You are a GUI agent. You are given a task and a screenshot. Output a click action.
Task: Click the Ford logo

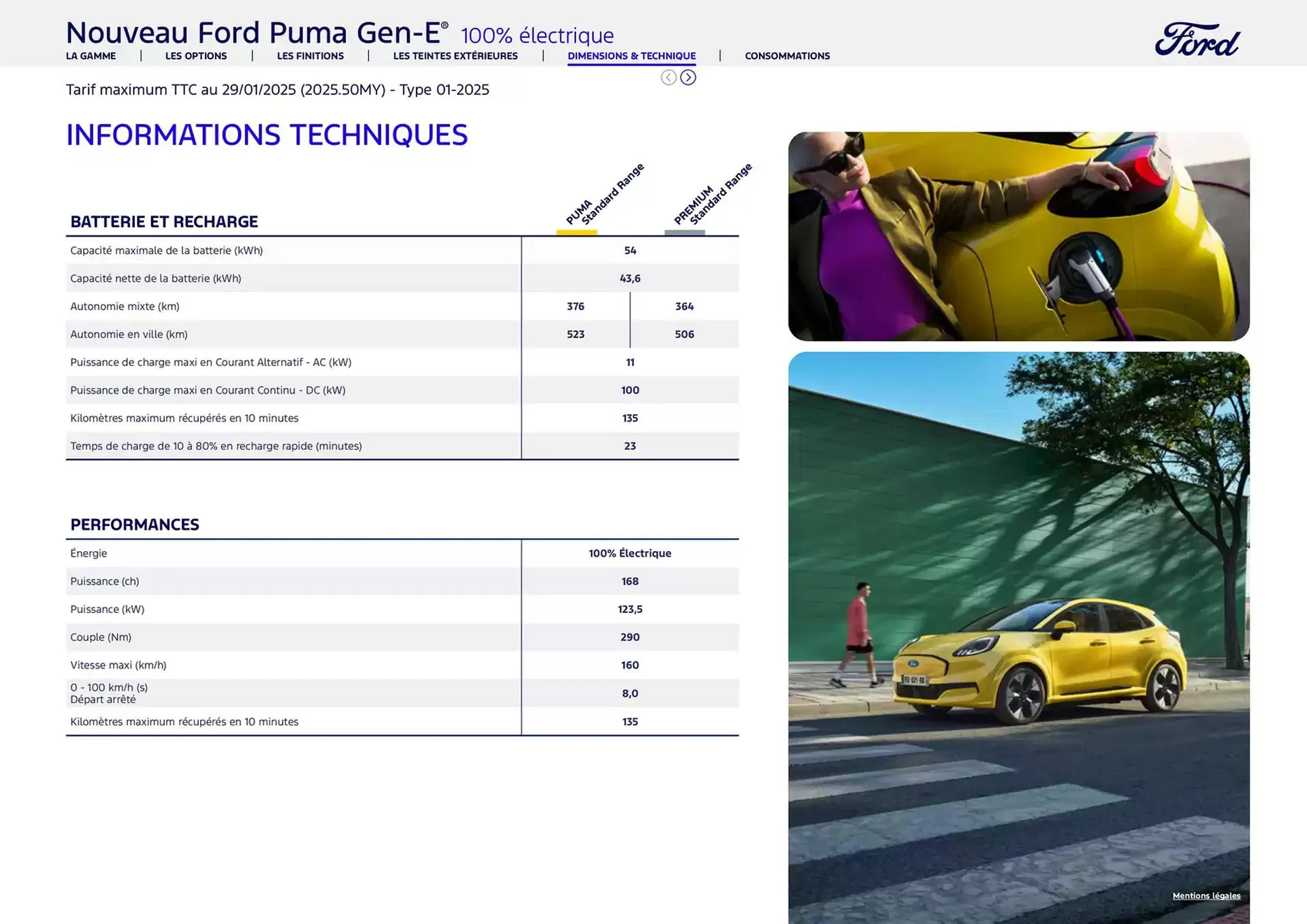(1197, 39)
